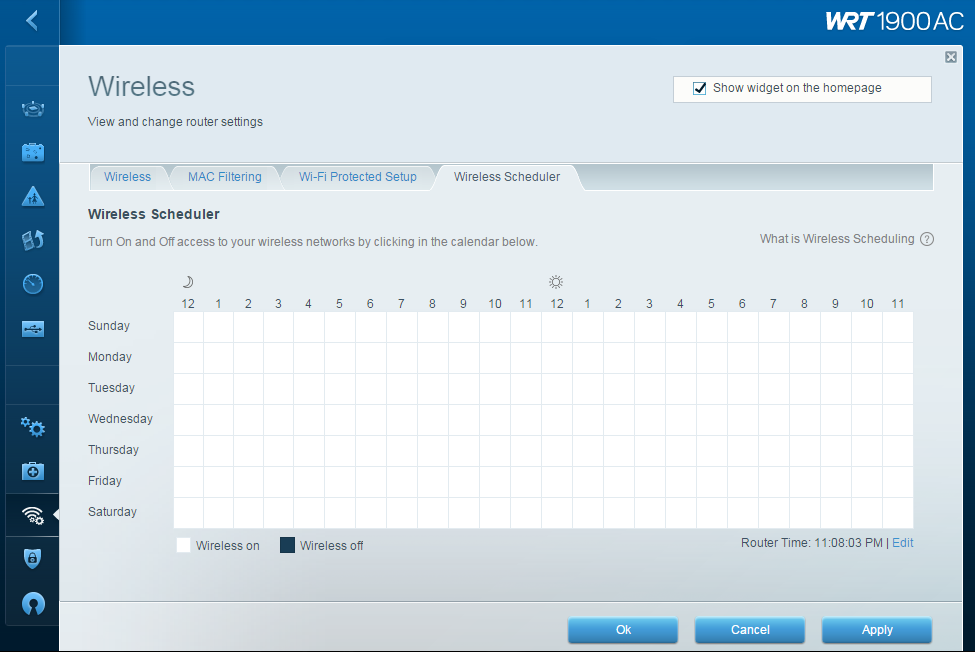The image size is (975, 652).
Task: Click the help question mark icon
Action: (x=926, y=239)
